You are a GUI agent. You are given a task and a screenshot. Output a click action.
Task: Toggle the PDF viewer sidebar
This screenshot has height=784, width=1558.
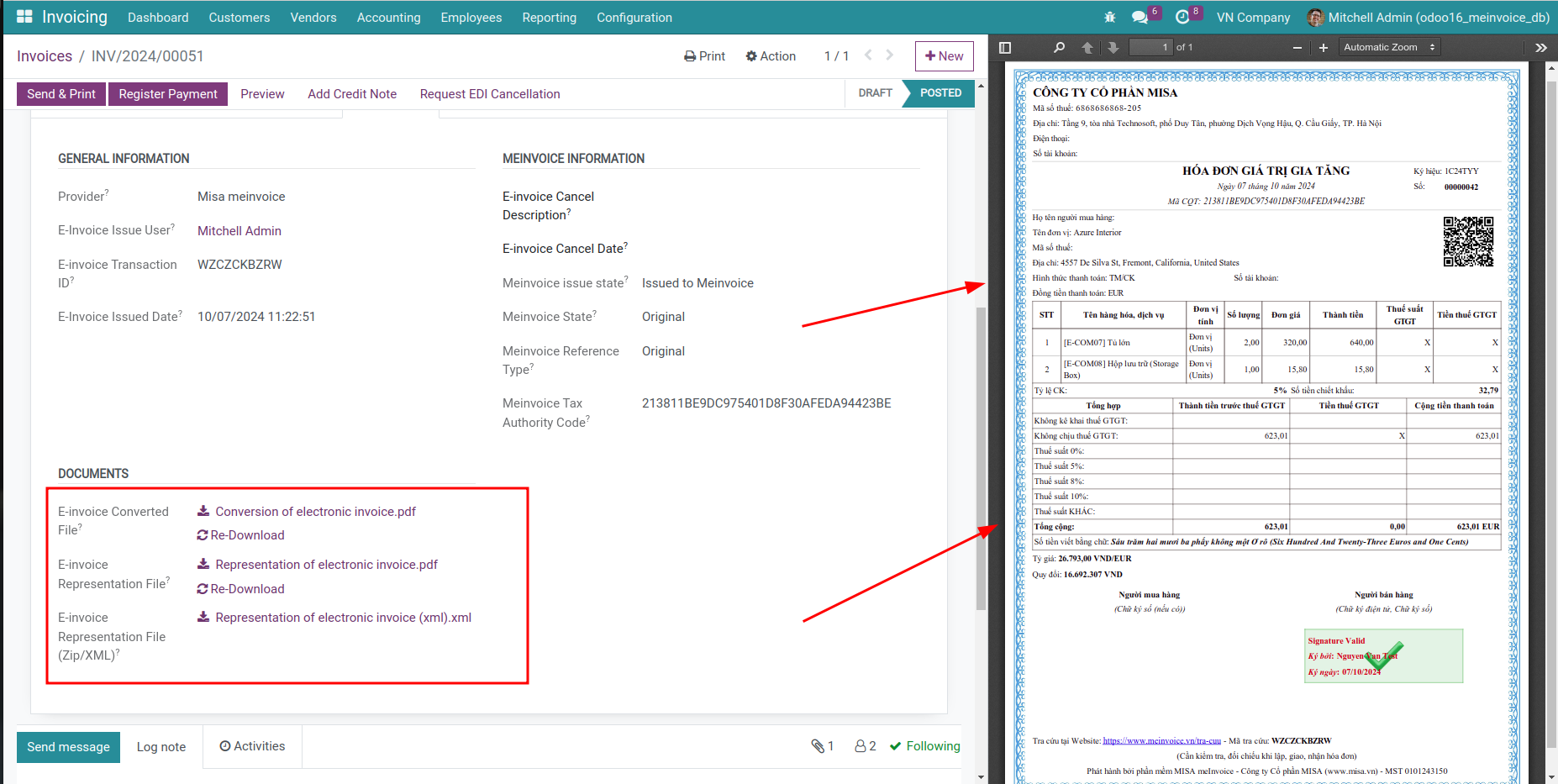tap(1005, 48)
